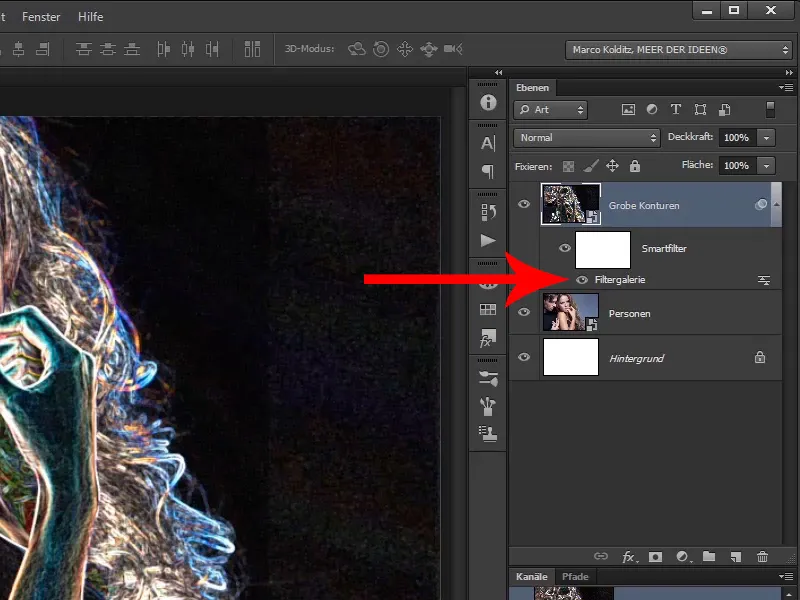Open the Character (A|) panel icon

[x=488, y=143]
